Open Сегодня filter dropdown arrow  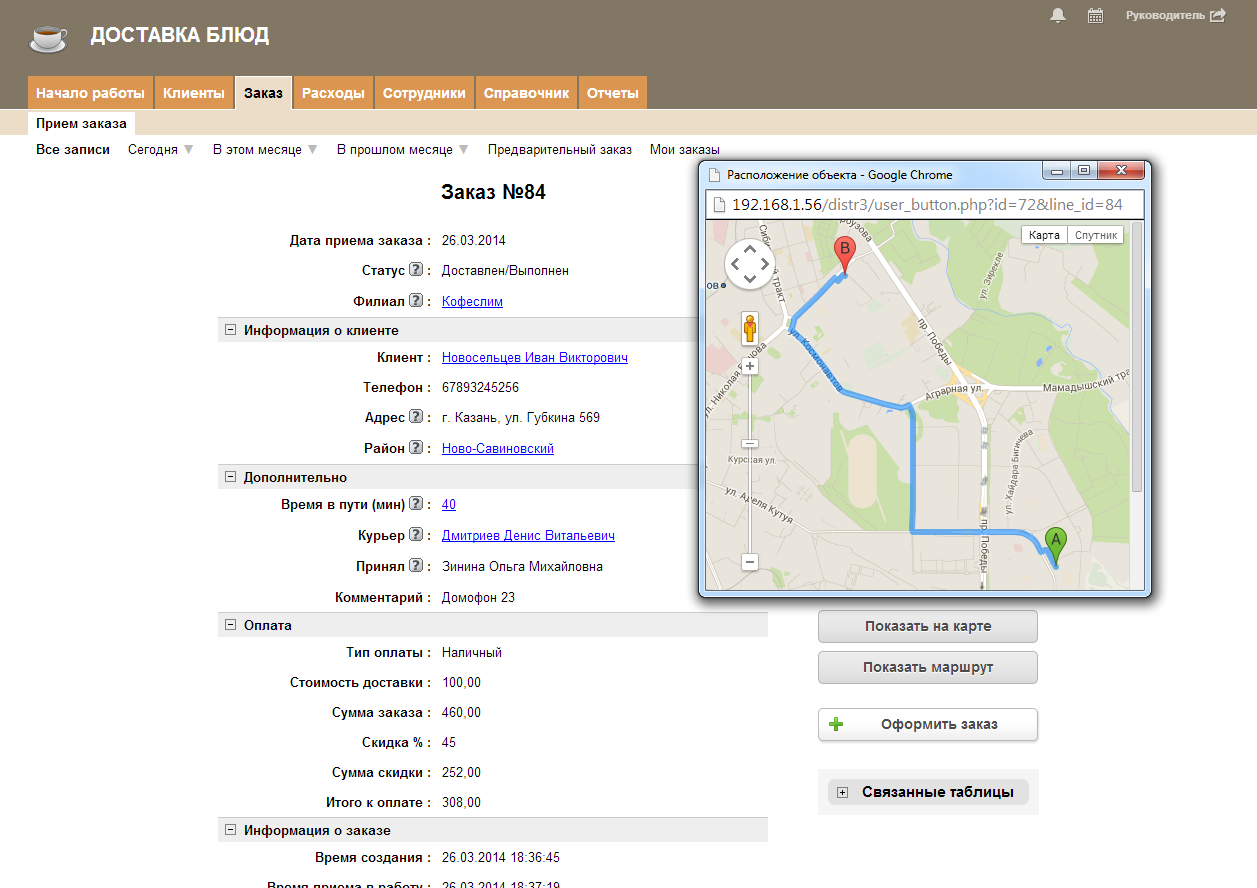click(188, 150)
